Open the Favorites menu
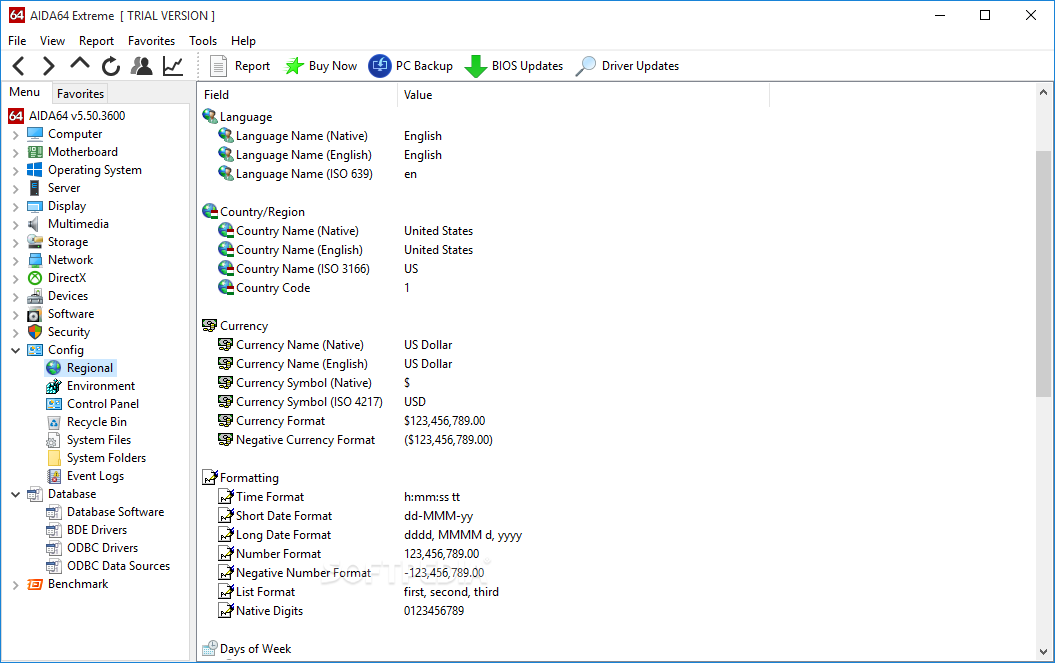The height and width of the screenshot is (663, 1055). coord(151,41)
